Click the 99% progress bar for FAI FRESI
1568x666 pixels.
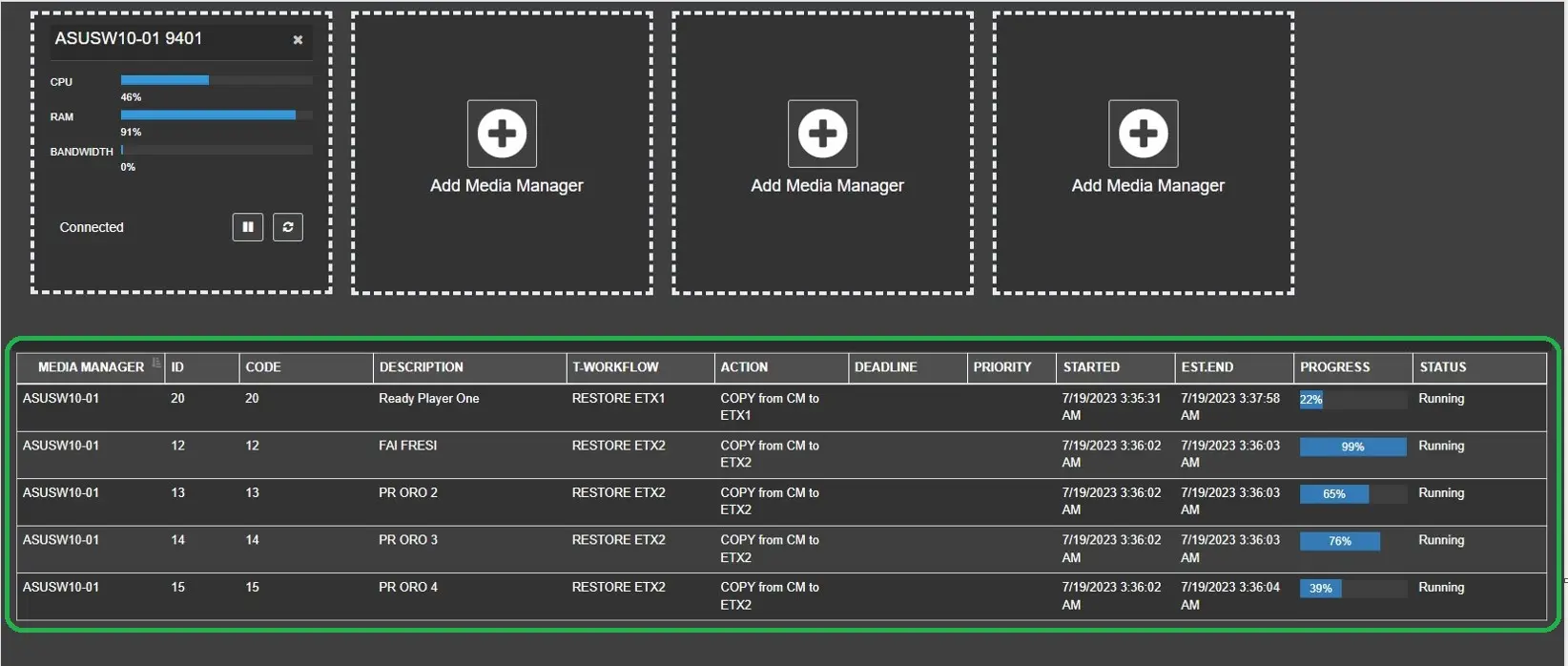pos(1351,447)
